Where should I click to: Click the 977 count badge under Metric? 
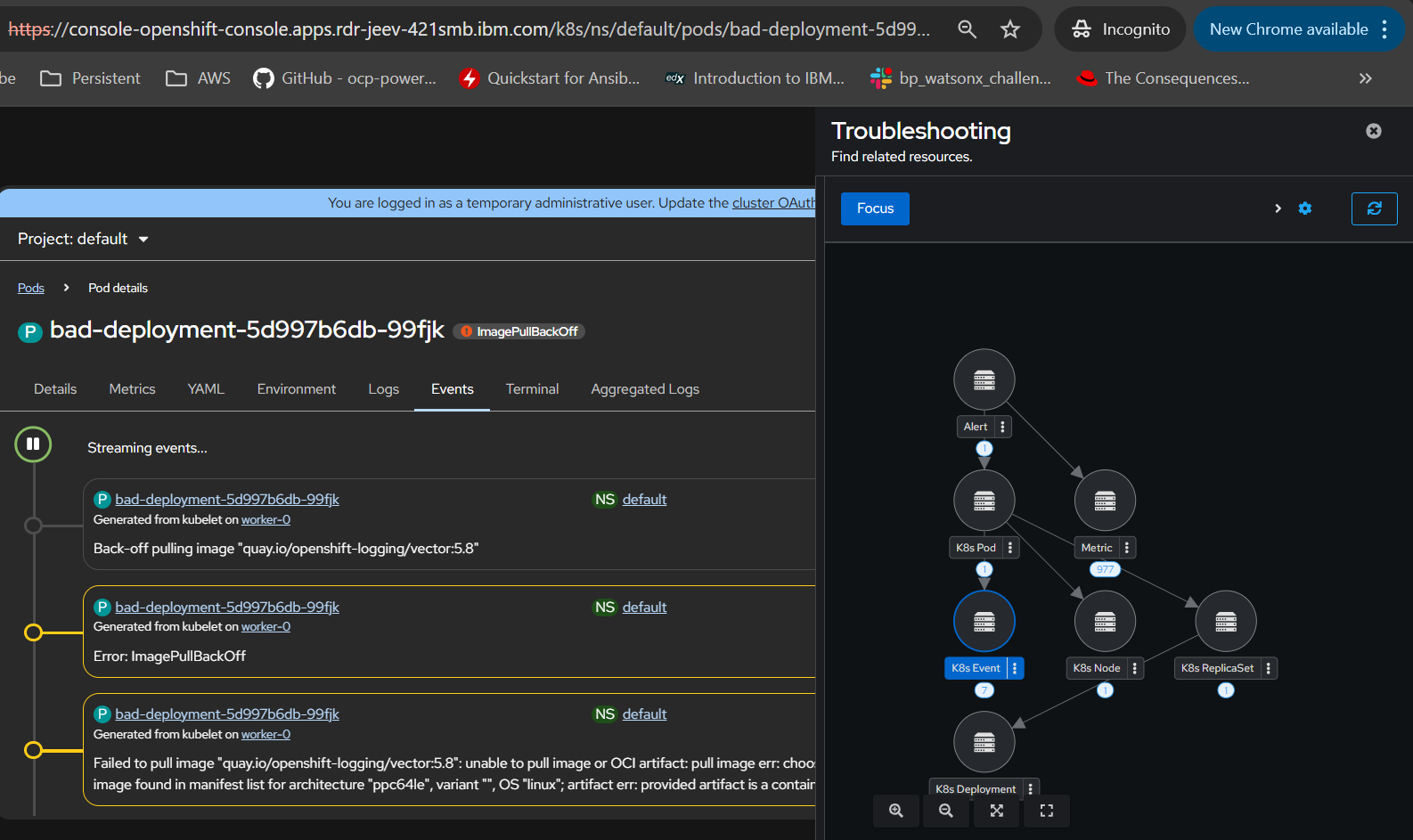1105,569
